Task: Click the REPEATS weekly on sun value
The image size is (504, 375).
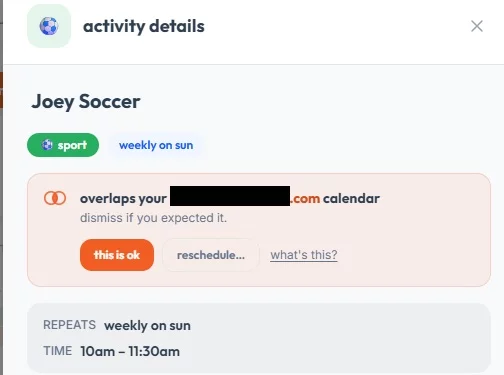Action: (x=147, y=326)
